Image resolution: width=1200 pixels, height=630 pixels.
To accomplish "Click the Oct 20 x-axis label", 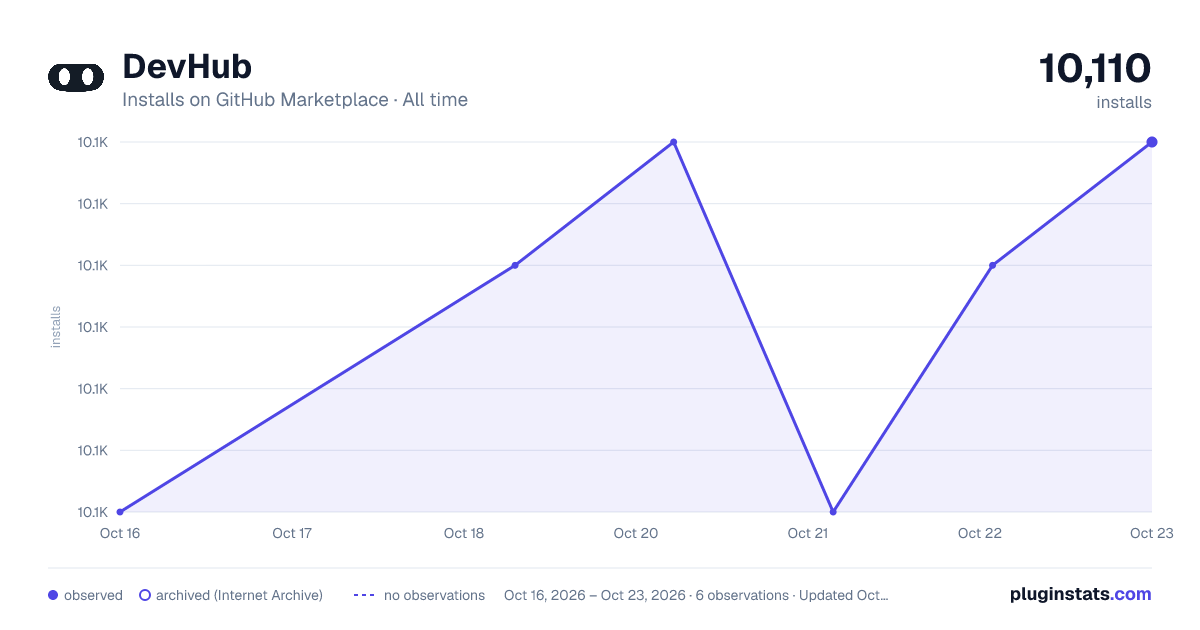I will (636, 533).
